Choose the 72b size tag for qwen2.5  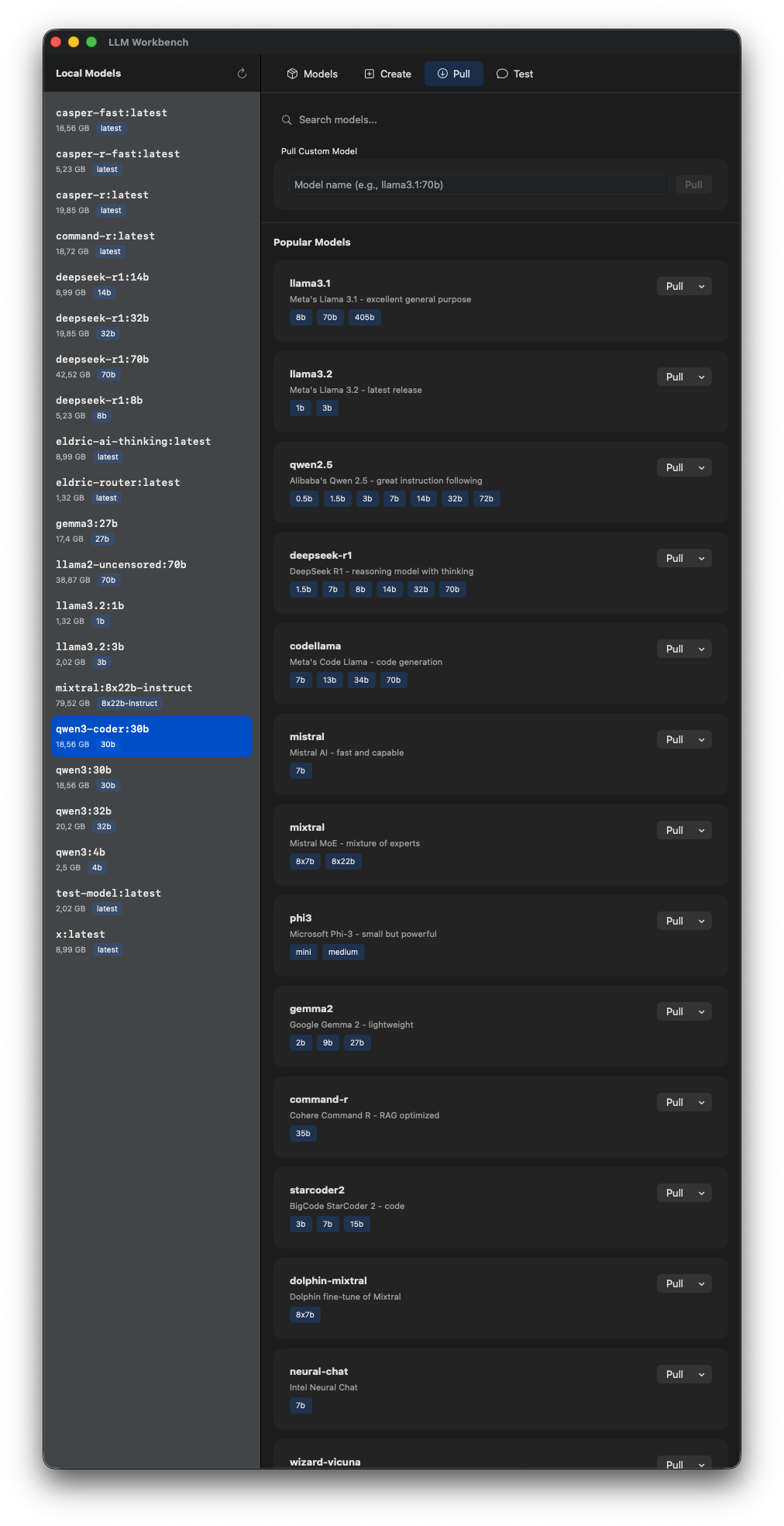(x=487, y=499)
